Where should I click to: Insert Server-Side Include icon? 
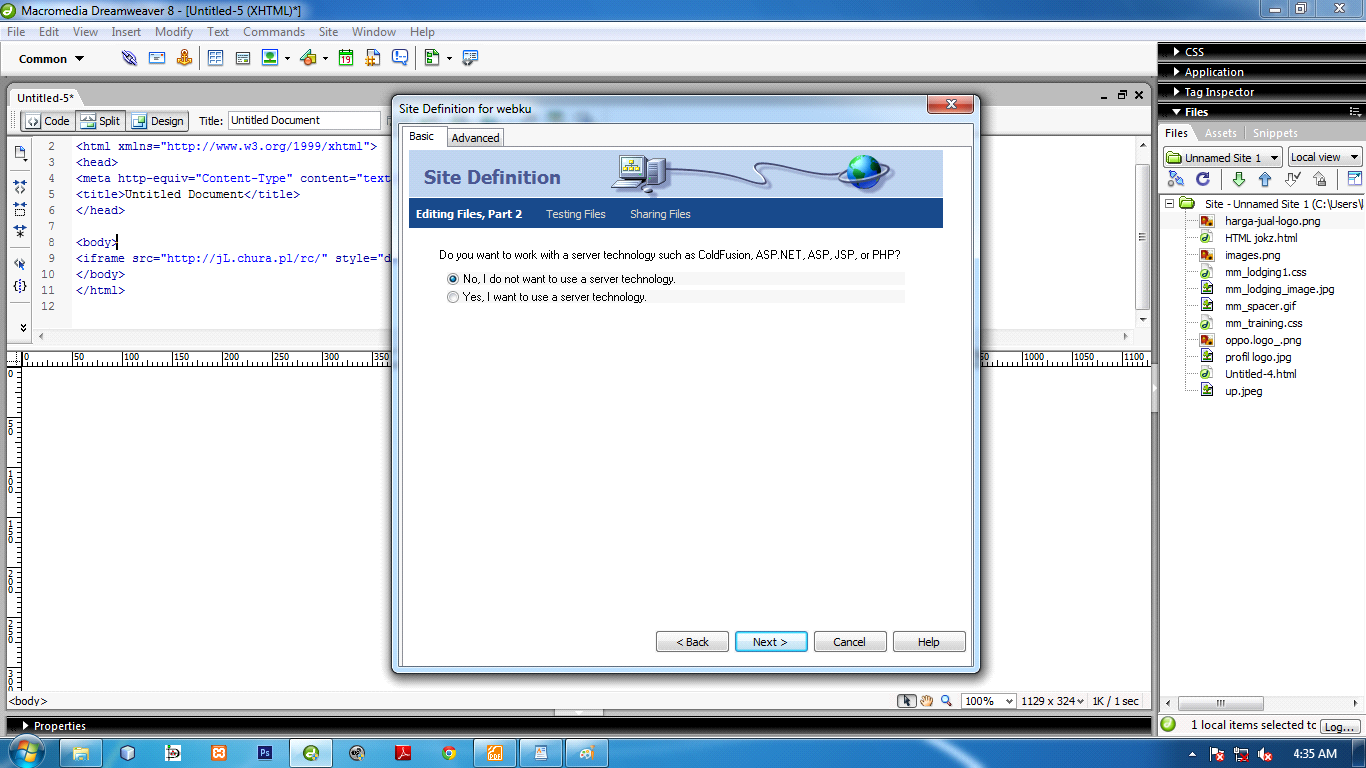coord(373,58)
